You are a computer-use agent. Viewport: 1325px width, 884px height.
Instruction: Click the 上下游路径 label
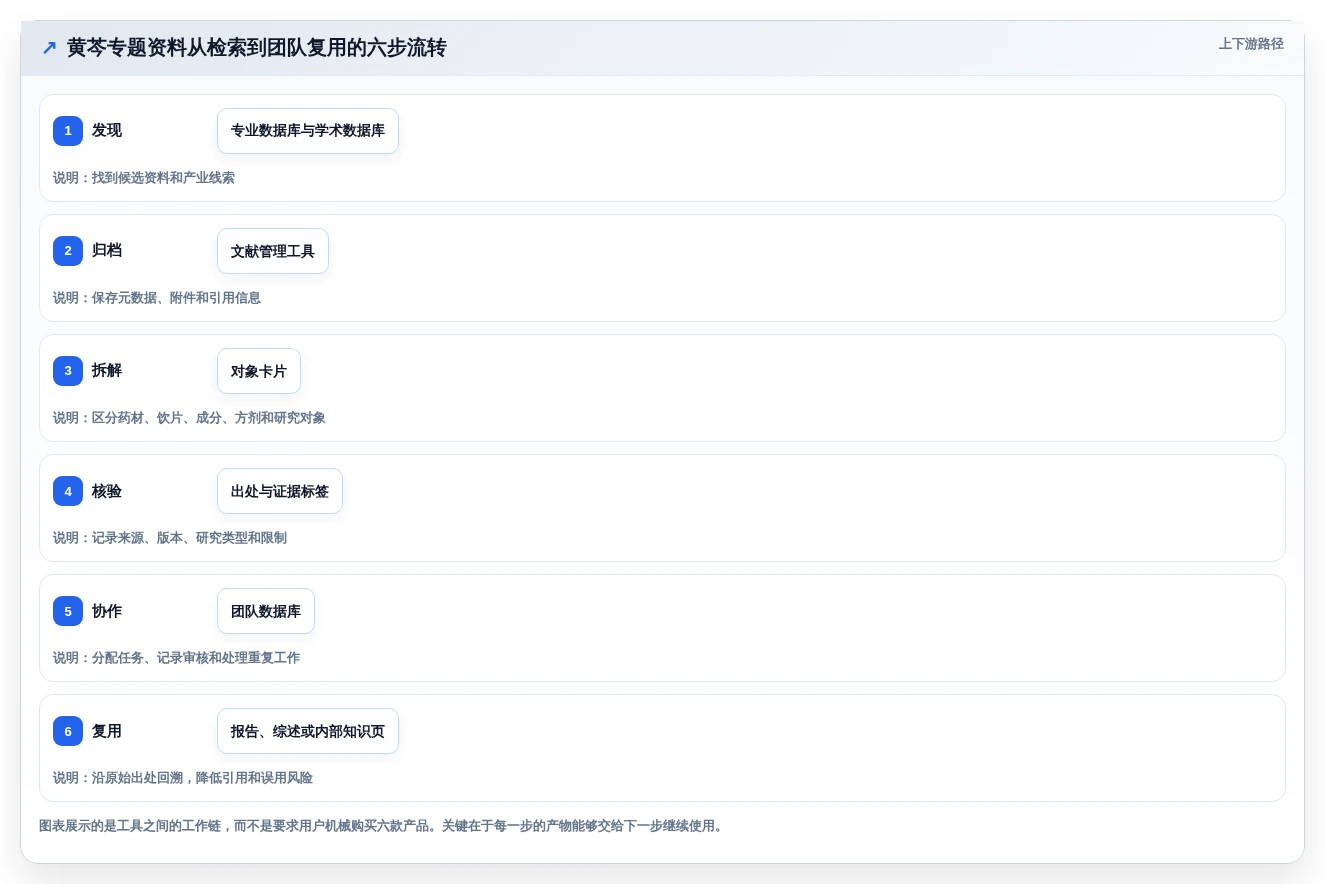tap(1251, 44)
